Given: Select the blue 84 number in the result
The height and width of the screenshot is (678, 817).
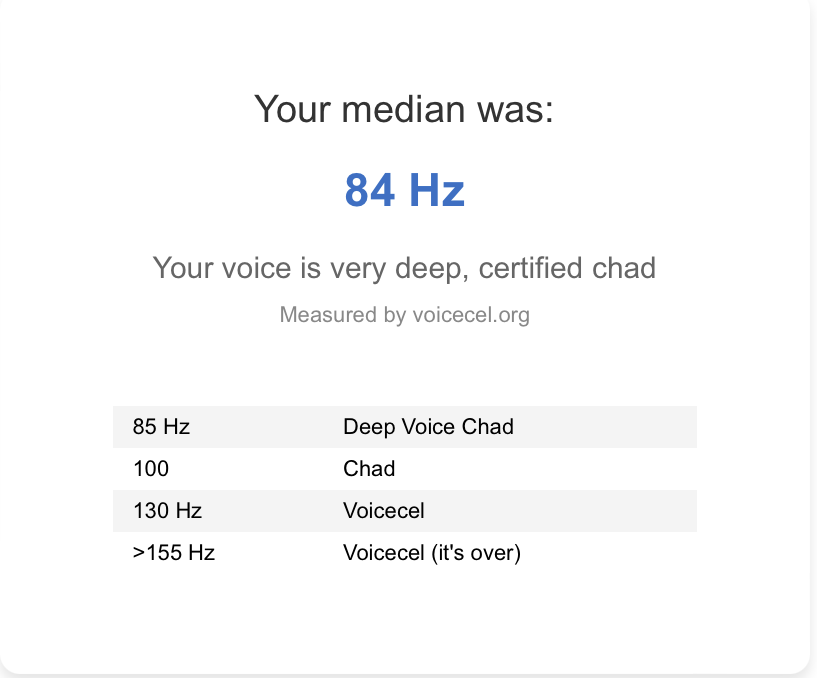Looking at the screenshot, I should 369,190.
